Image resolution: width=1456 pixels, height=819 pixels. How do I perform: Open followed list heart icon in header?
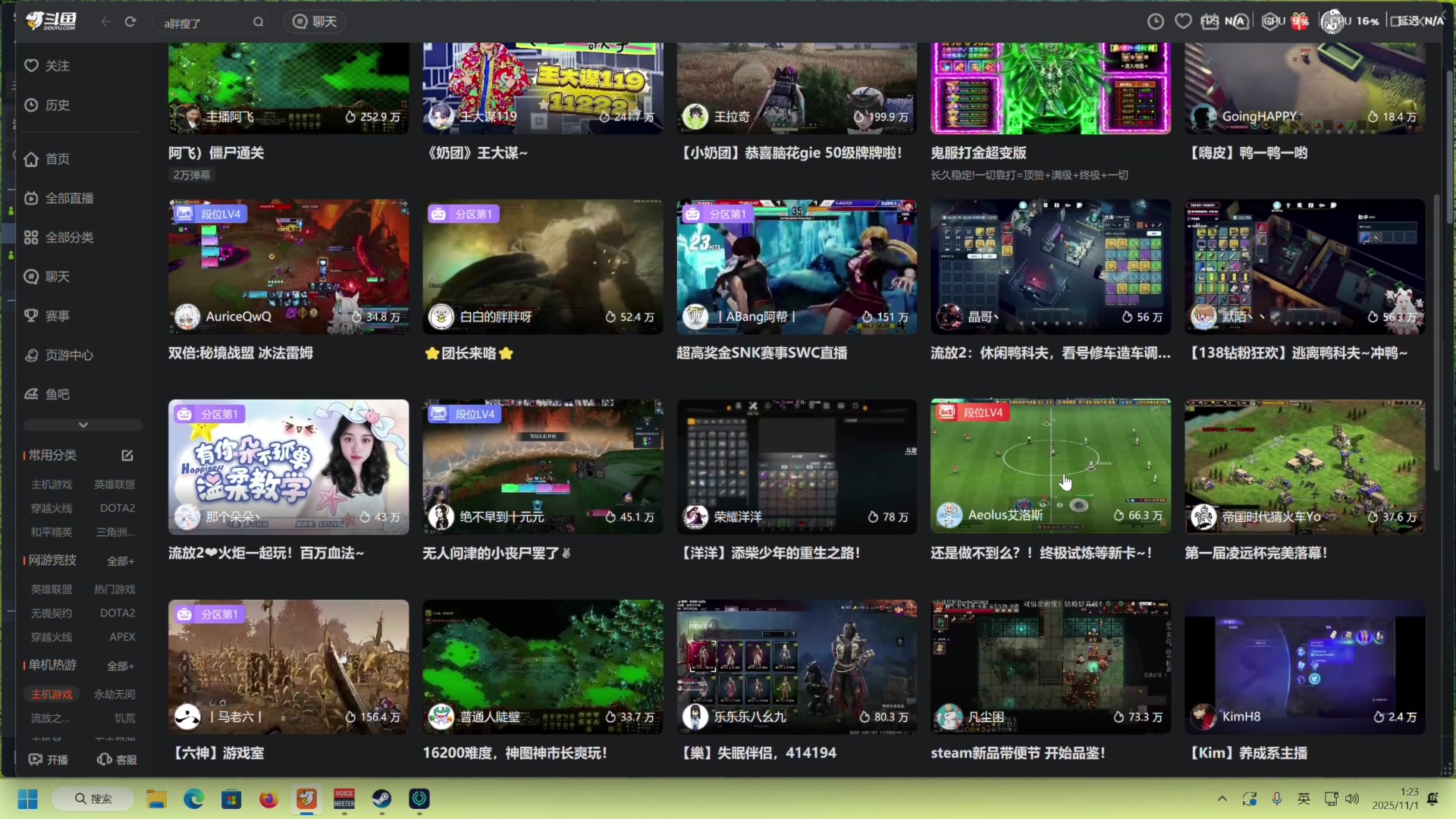(1183, 22)
